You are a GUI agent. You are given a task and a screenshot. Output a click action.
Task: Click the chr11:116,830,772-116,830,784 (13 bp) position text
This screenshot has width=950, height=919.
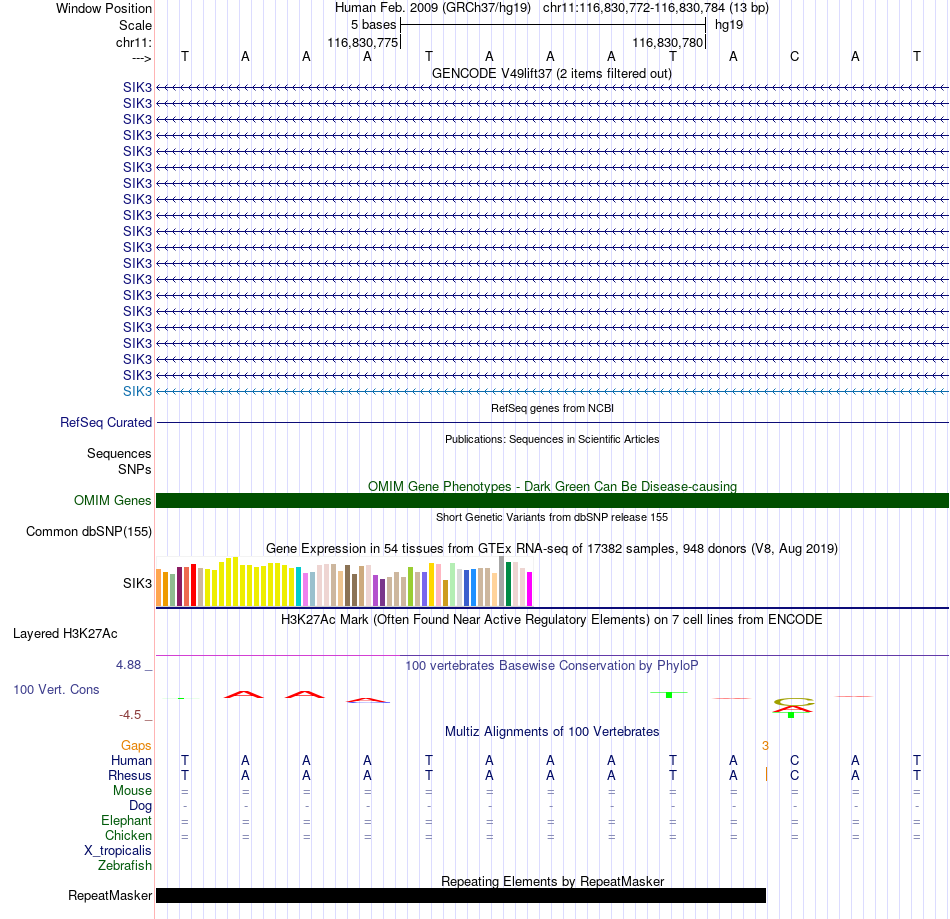click(656, 8)
